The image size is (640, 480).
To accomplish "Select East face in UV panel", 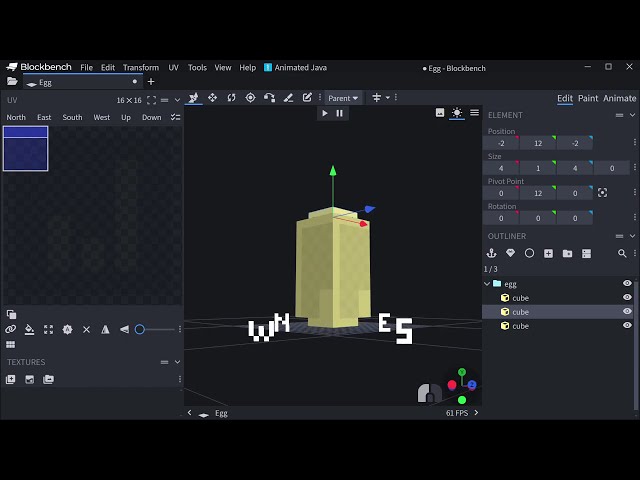I will click(44, 118).
